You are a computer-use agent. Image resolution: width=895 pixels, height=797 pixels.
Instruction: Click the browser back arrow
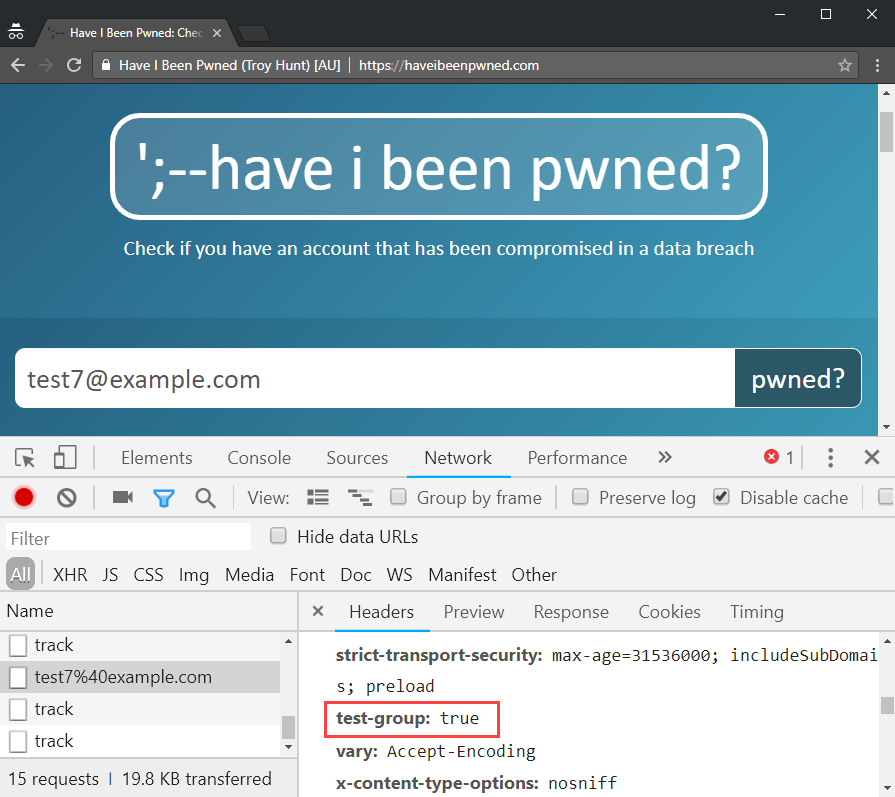pyautogui.click(x=18, y=65)
